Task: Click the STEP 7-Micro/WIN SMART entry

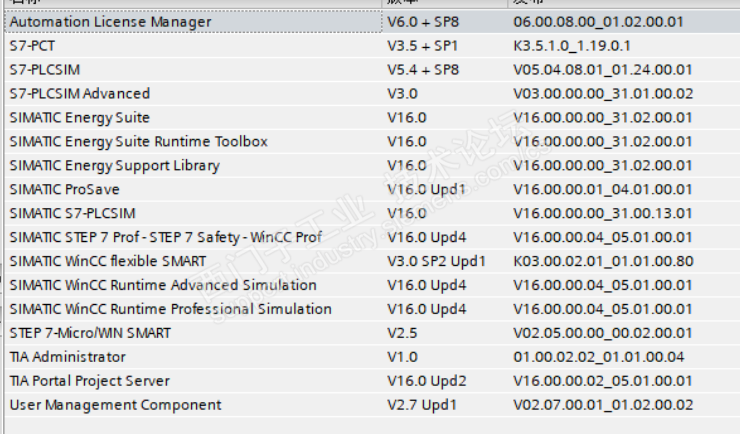Action: coord(90,333)
